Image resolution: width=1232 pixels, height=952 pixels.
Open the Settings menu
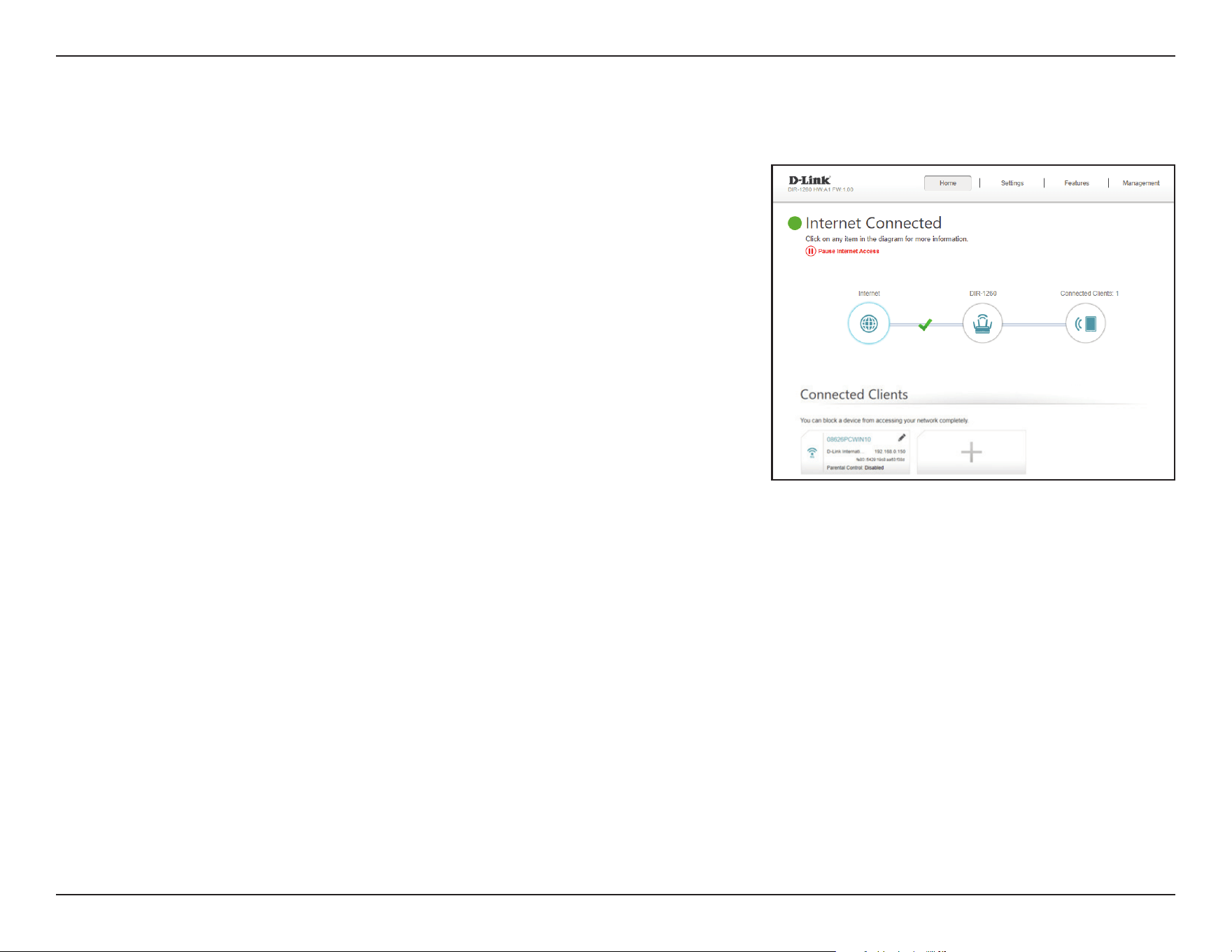1012,183
